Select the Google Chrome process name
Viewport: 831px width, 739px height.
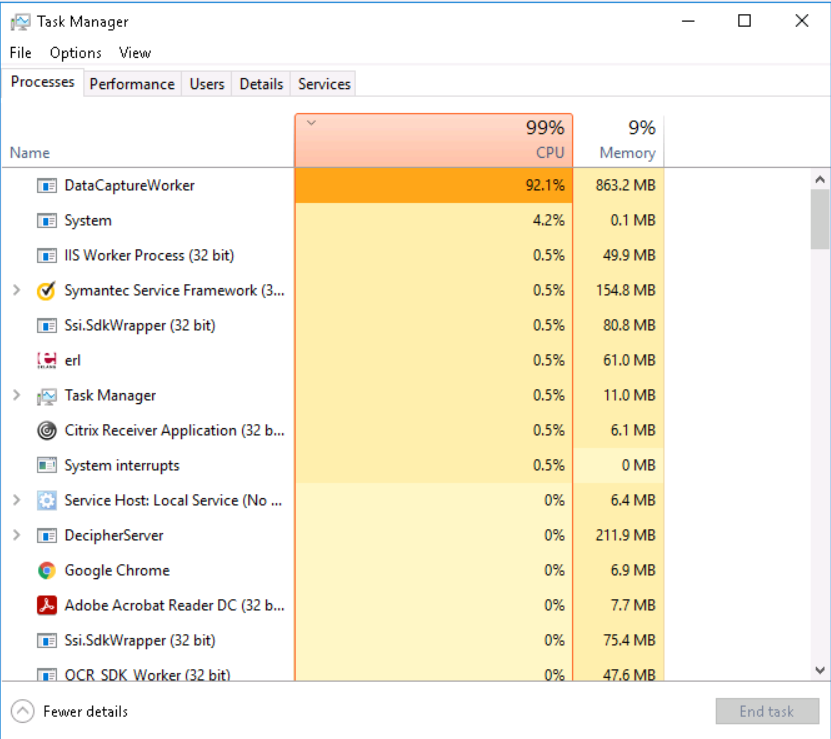[117, 570]
